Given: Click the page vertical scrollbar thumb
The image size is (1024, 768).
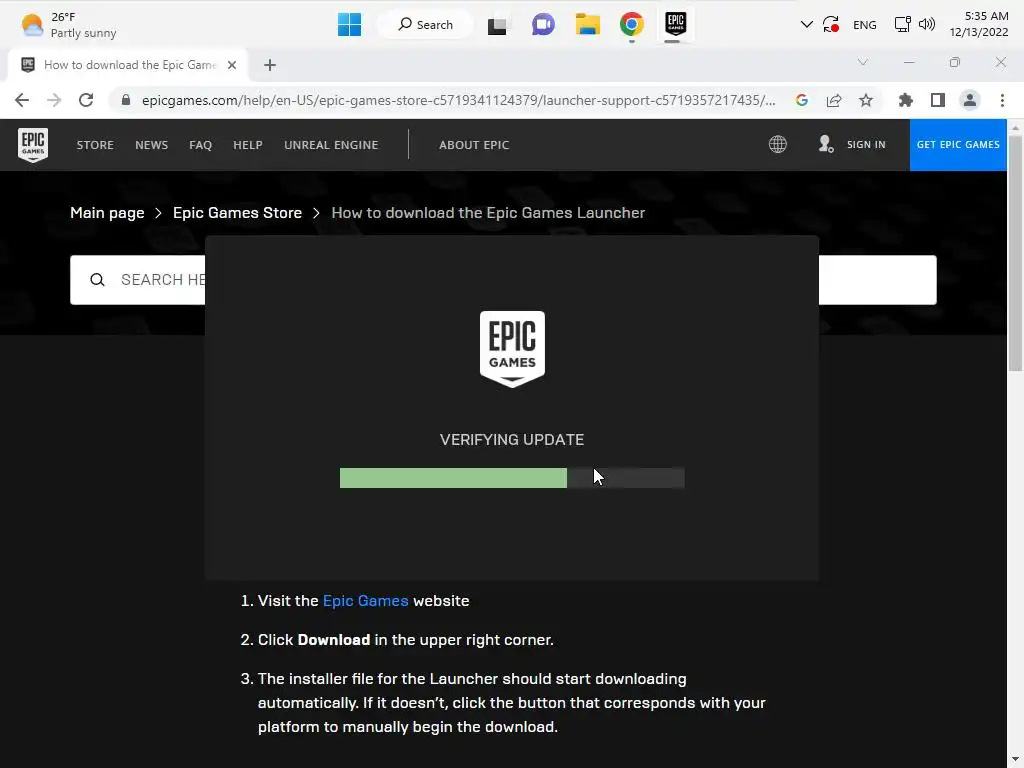Looking at the screenshot, I should [1015, 253].
